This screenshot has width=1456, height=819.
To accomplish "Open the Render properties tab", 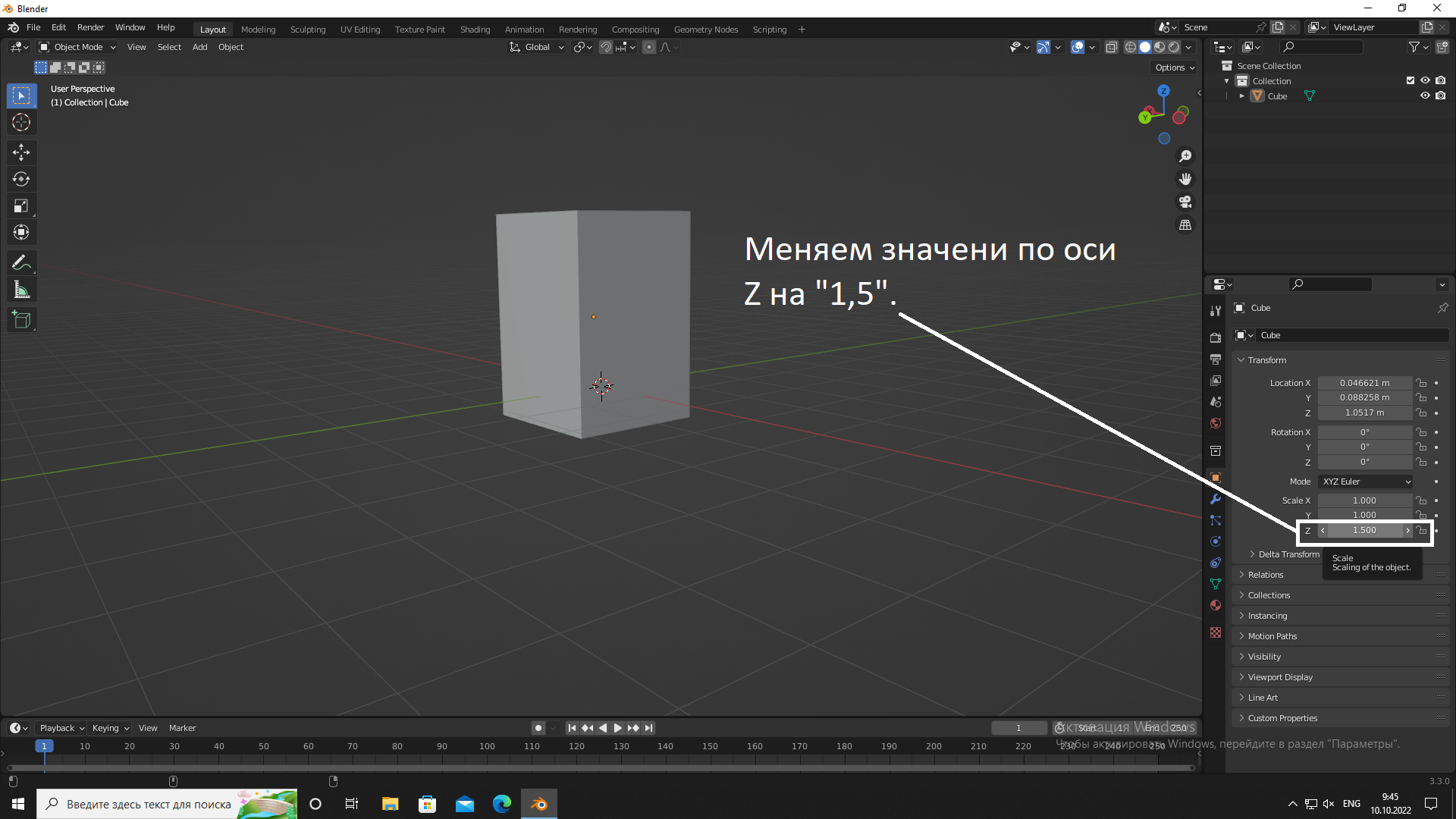I will [1216, 337].
